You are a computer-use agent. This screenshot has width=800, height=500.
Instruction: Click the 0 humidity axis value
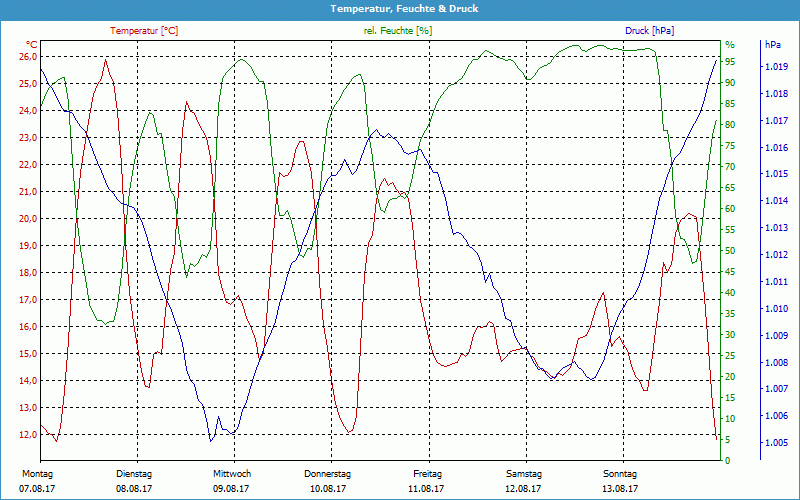pyautogui.click(x=728, y=461)
